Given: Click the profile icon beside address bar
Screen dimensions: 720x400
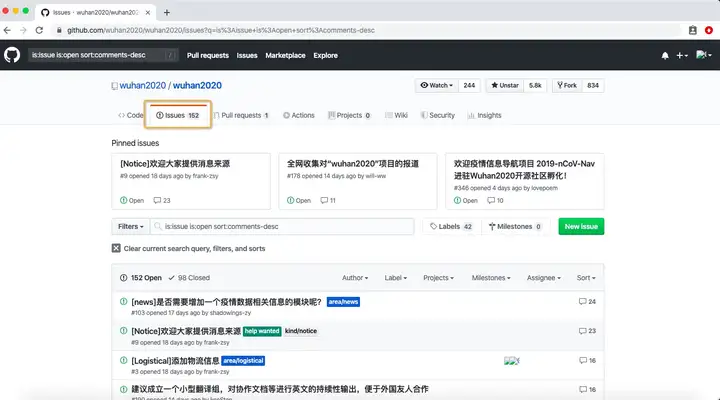Looking at the screenshot, I should (x=692, y=30).
